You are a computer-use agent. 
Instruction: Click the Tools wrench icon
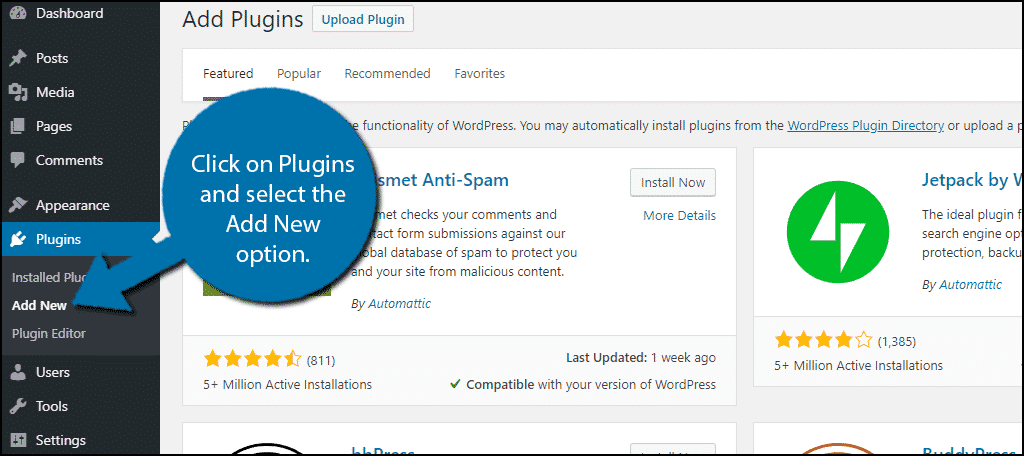[18, 406]
